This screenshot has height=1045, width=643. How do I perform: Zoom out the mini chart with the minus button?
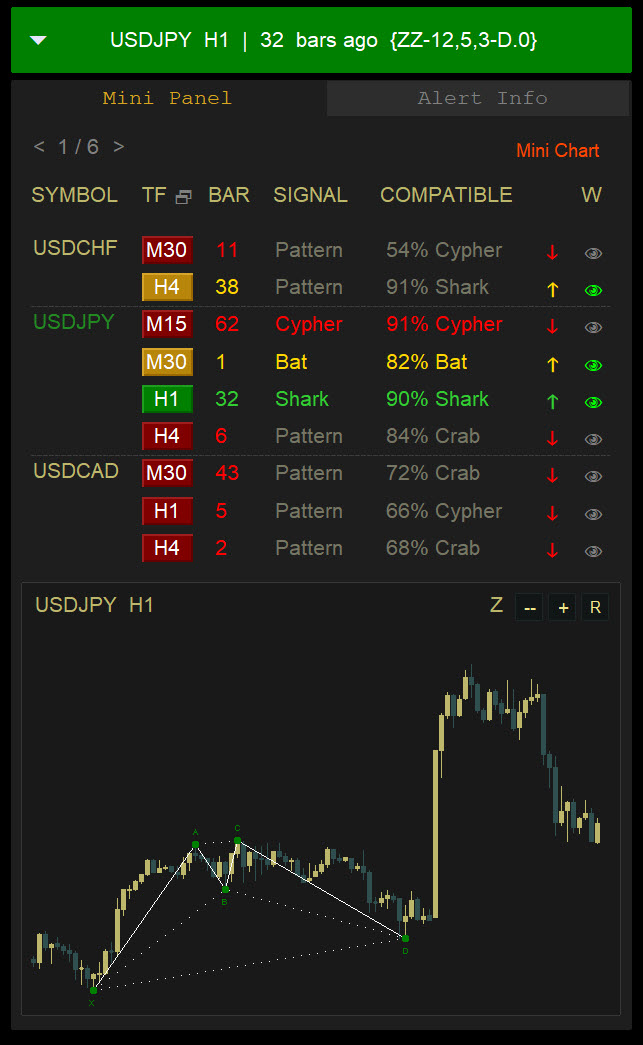click(x=530, y=607)
